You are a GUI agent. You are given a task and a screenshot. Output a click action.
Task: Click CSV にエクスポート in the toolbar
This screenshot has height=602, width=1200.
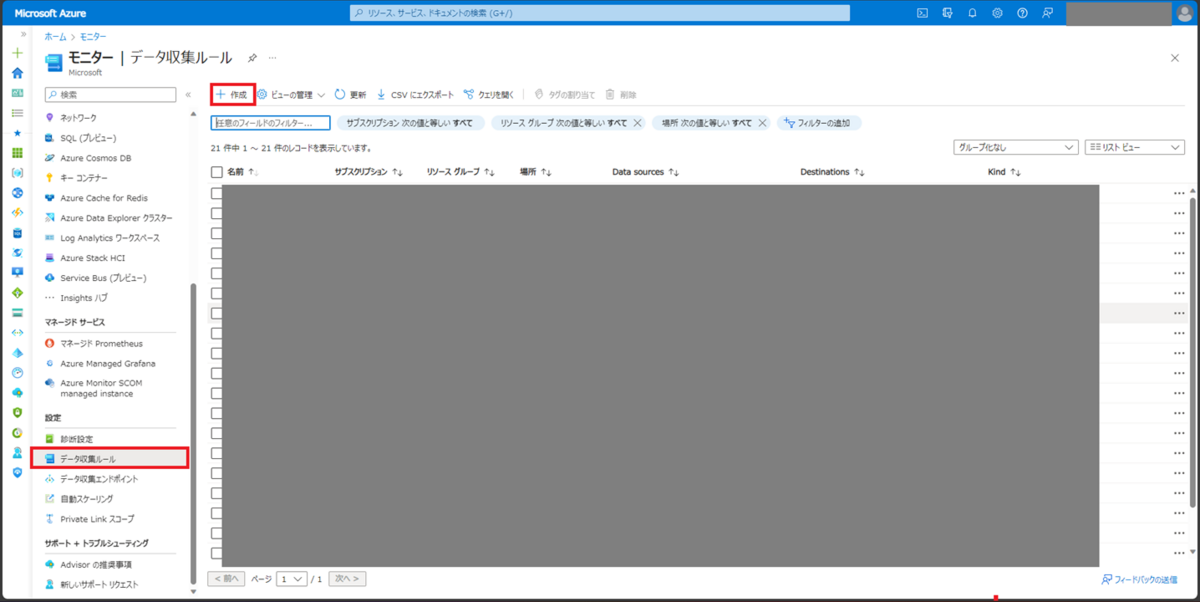415,94
